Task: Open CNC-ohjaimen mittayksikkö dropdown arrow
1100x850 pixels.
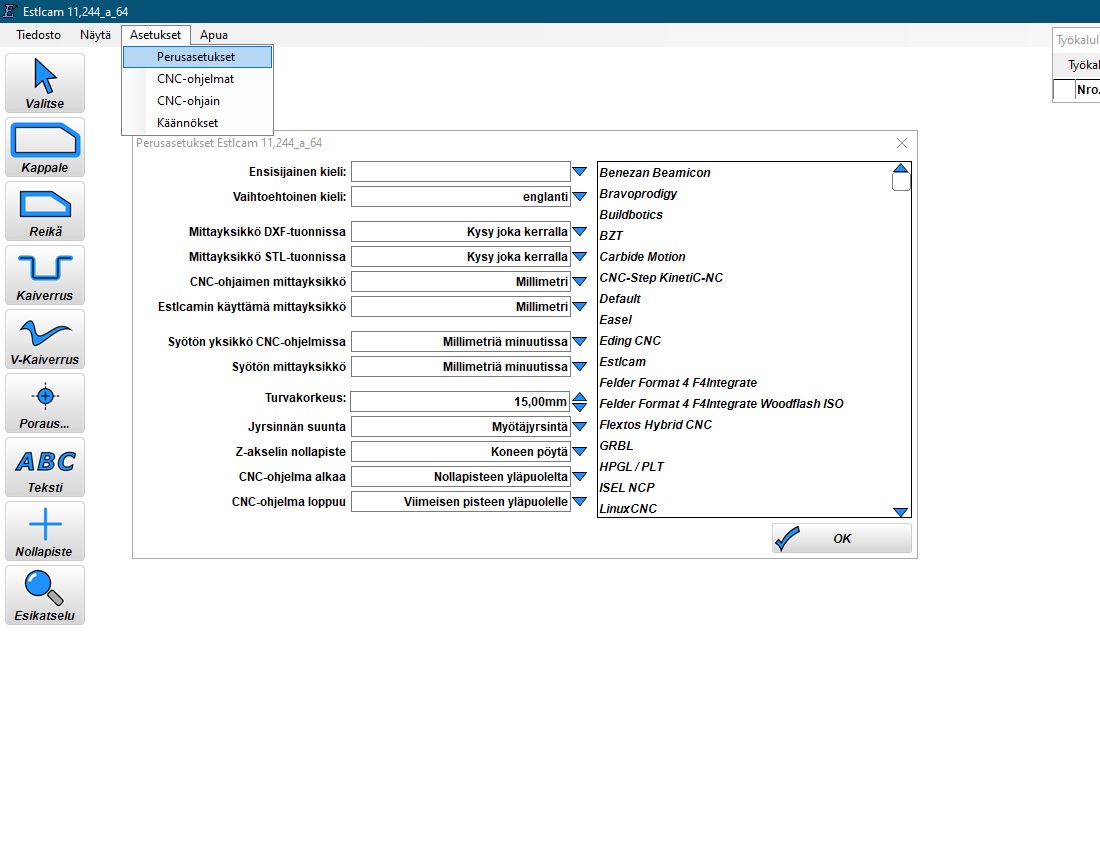Action: [x=579, y=282]
